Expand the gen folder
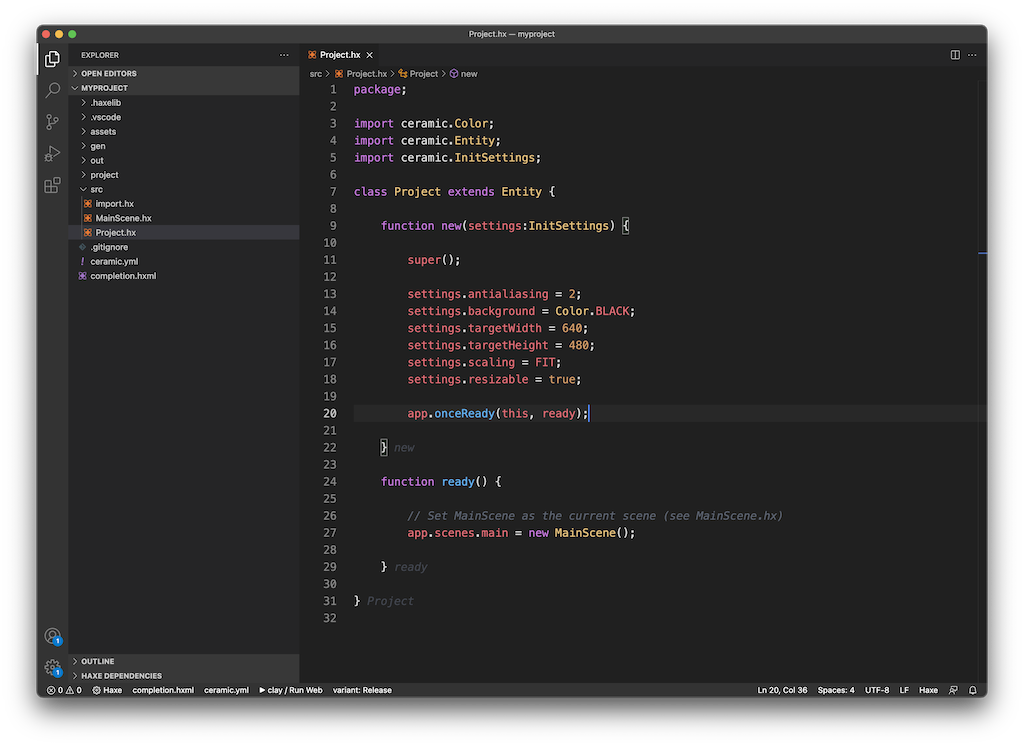Screen dimensions: 1024x746 [x=184, y=146]
